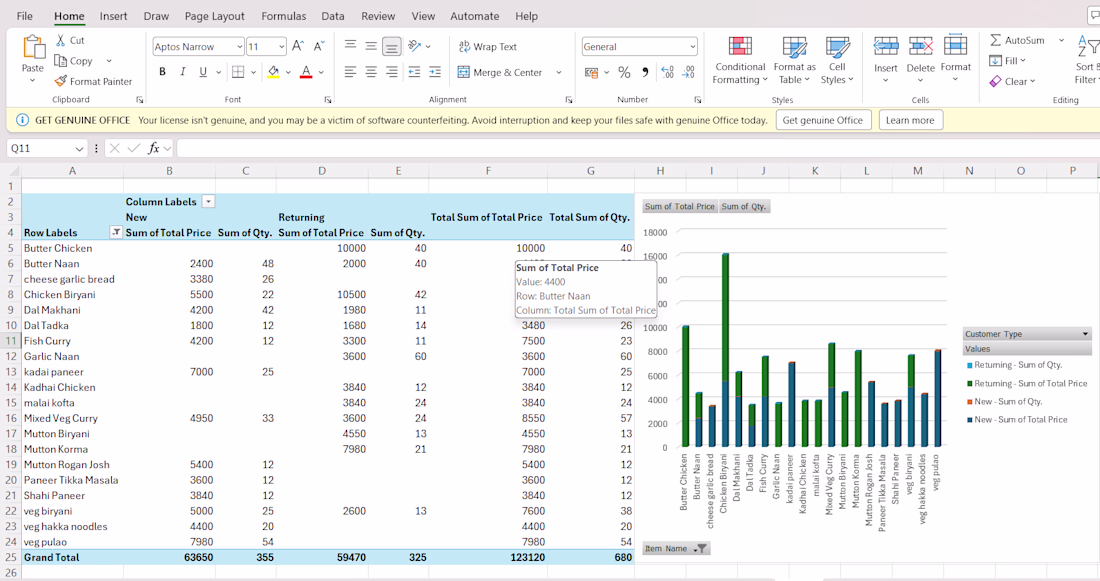1100x581 pixels.
Task: Toggle Bold formatting
Action: [x=162, y=72]
